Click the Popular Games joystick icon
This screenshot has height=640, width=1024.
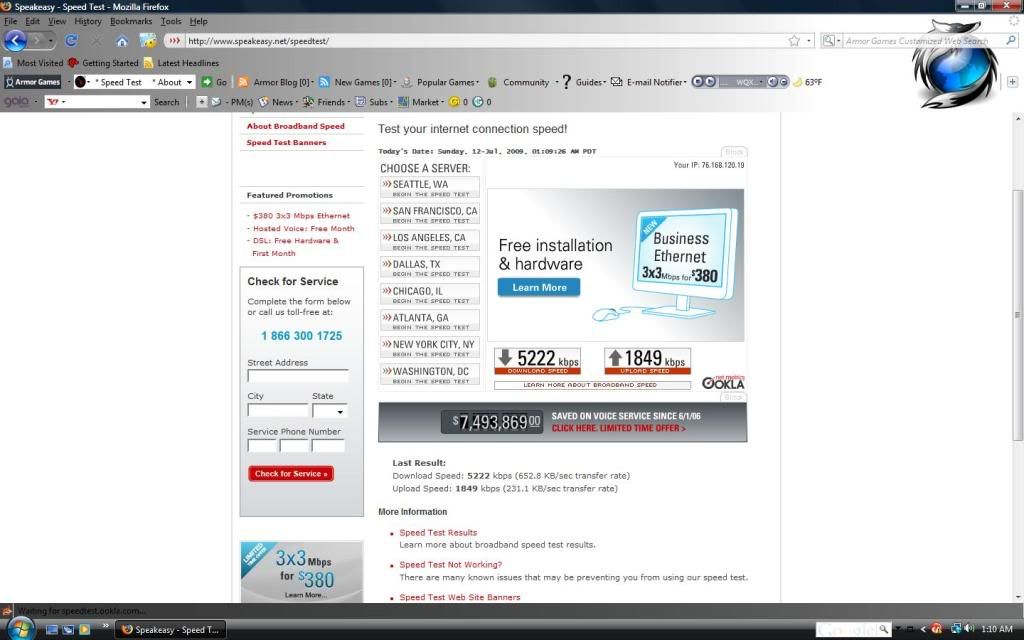407,82
